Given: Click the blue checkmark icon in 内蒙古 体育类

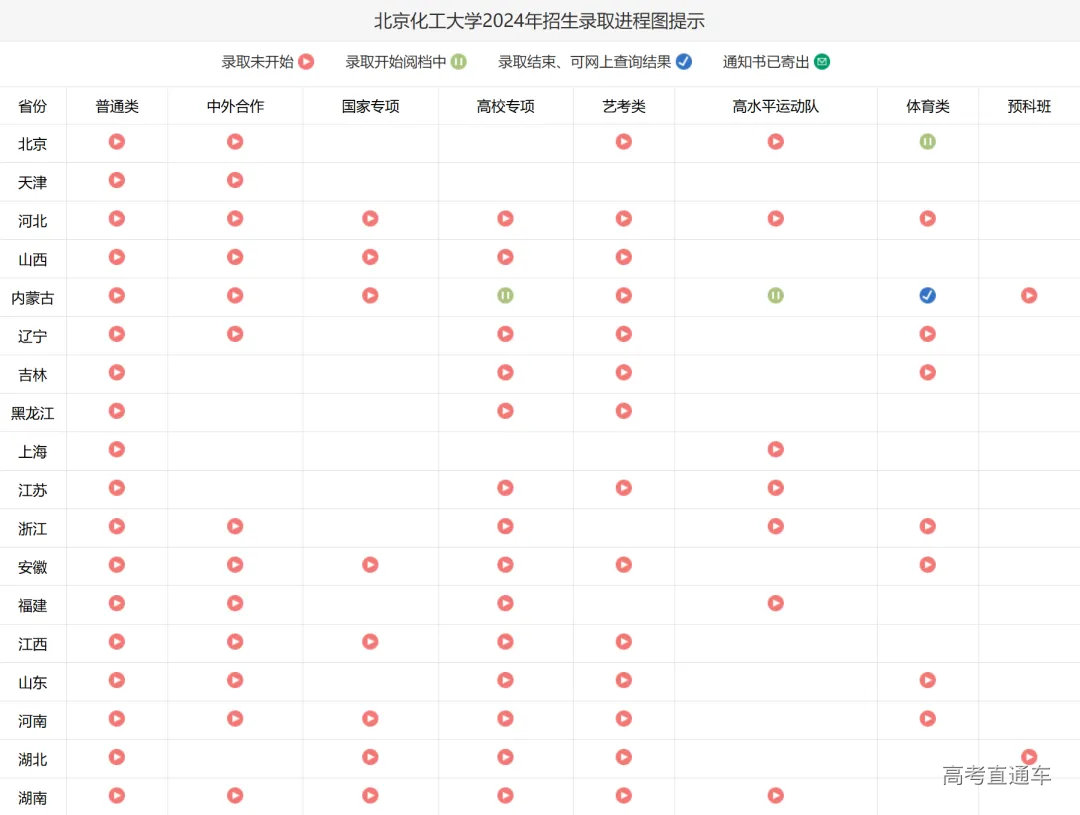Looking at the screenshot, I should (927, 295).
